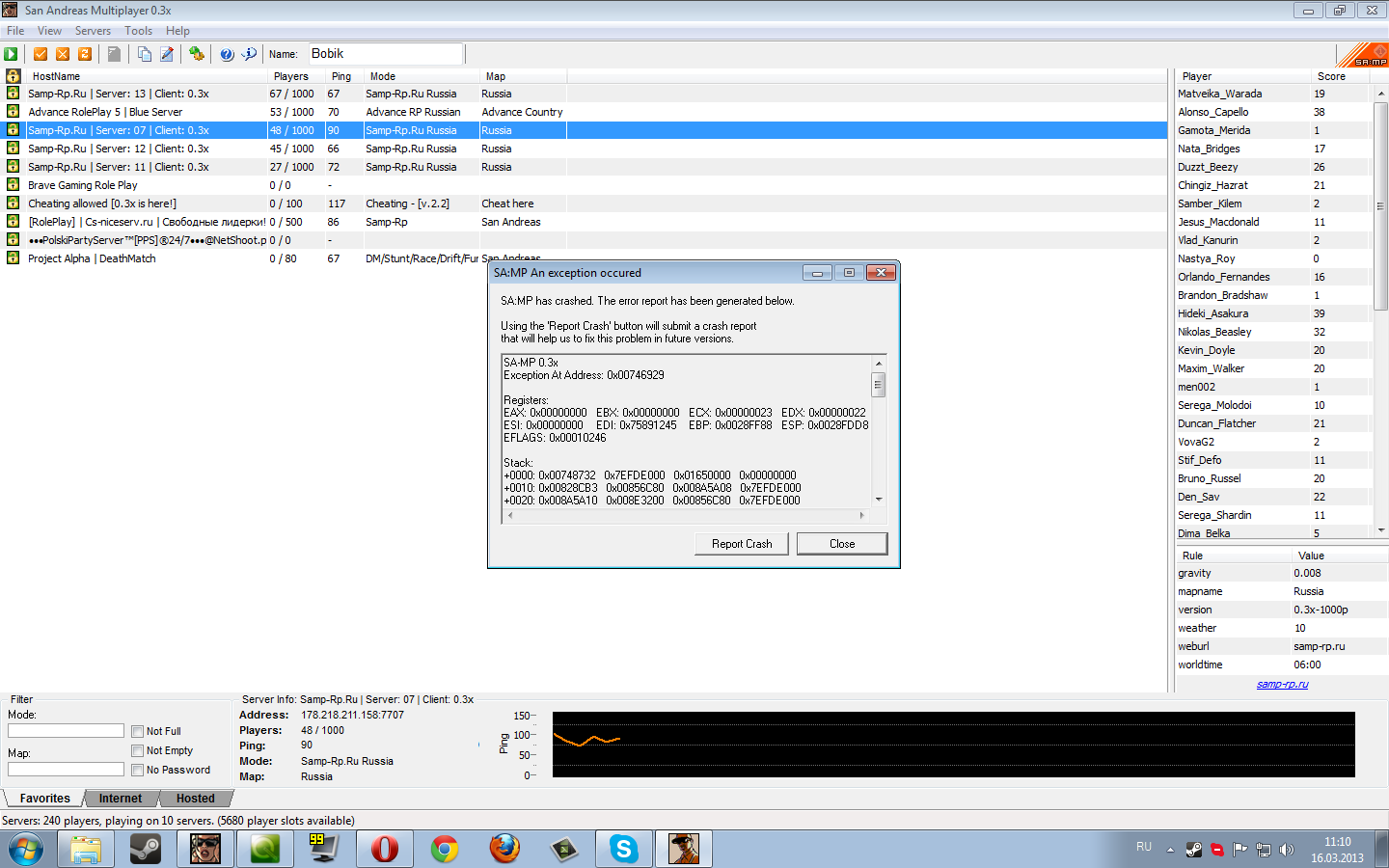Sort servers by the Ping column header
The width and height of the screenshot is (1389, 868).
coord(343,76)
